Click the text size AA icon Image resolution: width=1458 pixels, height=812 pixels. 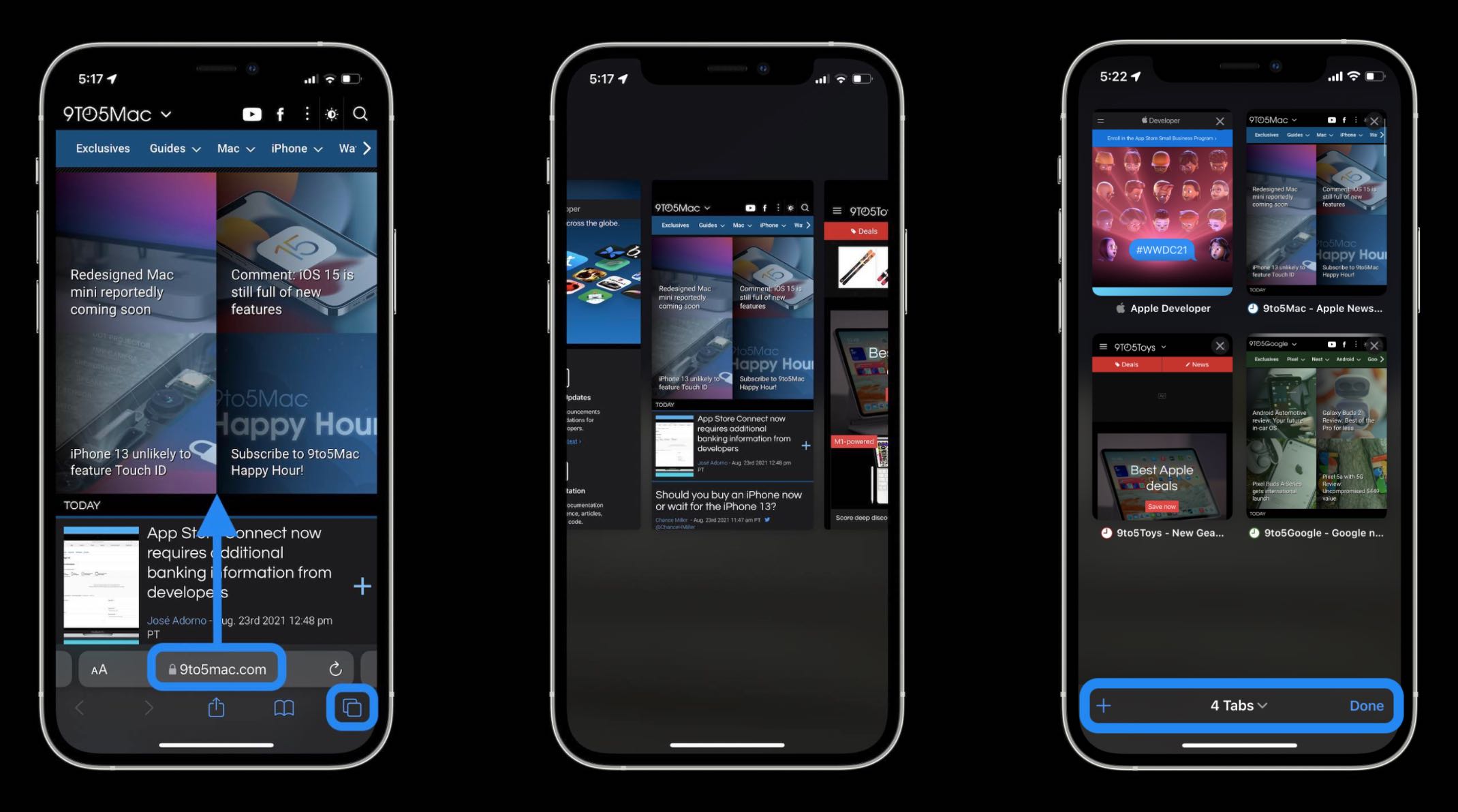[x=97, y=668]
